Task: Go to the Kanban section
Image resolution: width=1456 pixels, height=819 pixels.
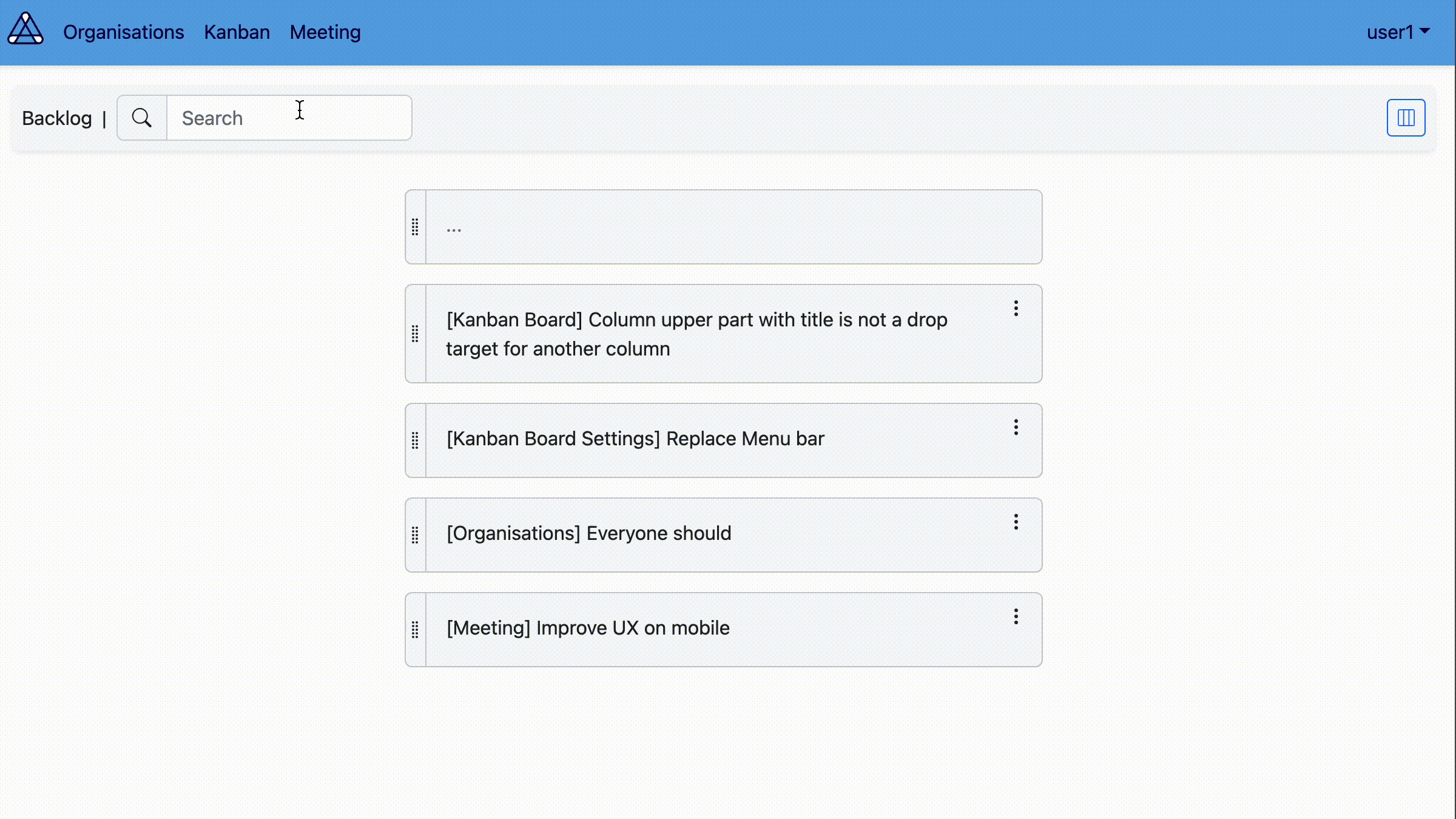Action: tap(237, 32)
